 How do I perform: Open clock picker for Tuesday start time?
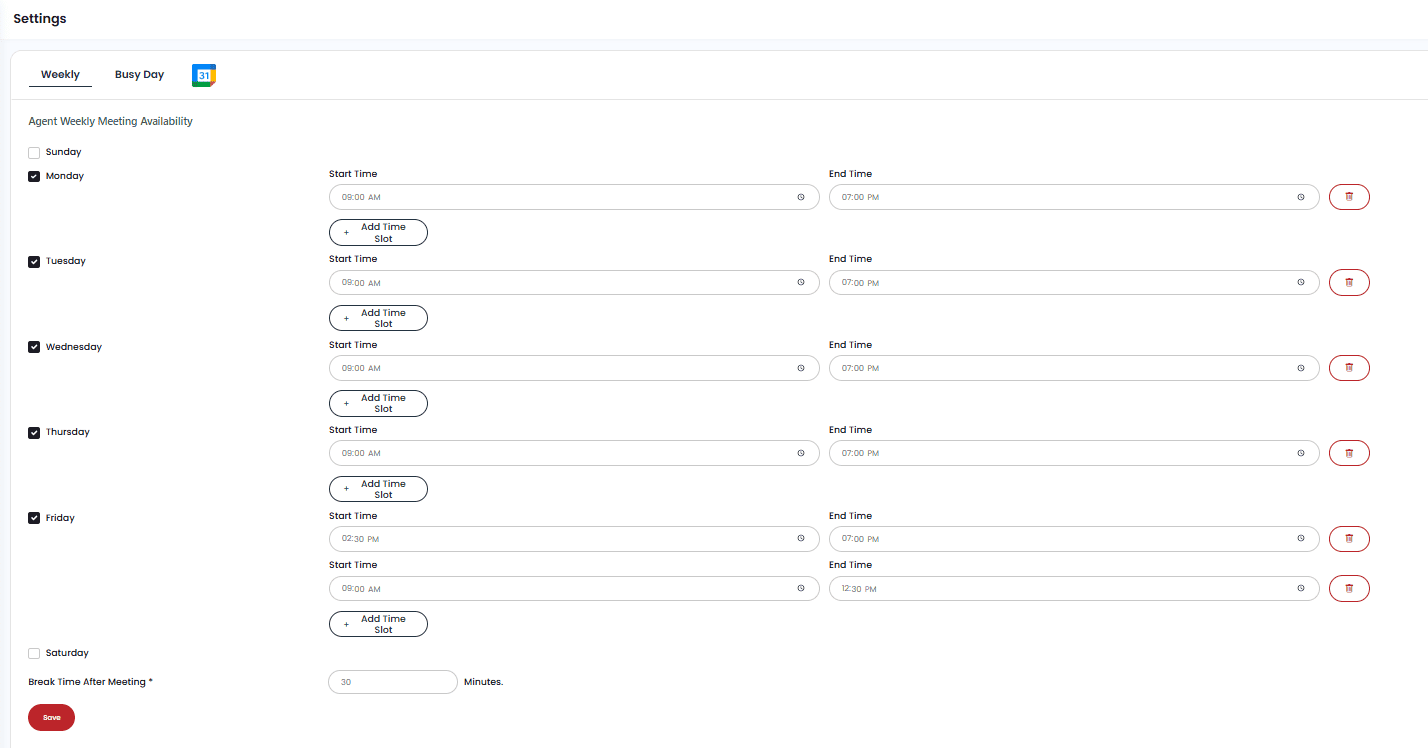[801, 283]
